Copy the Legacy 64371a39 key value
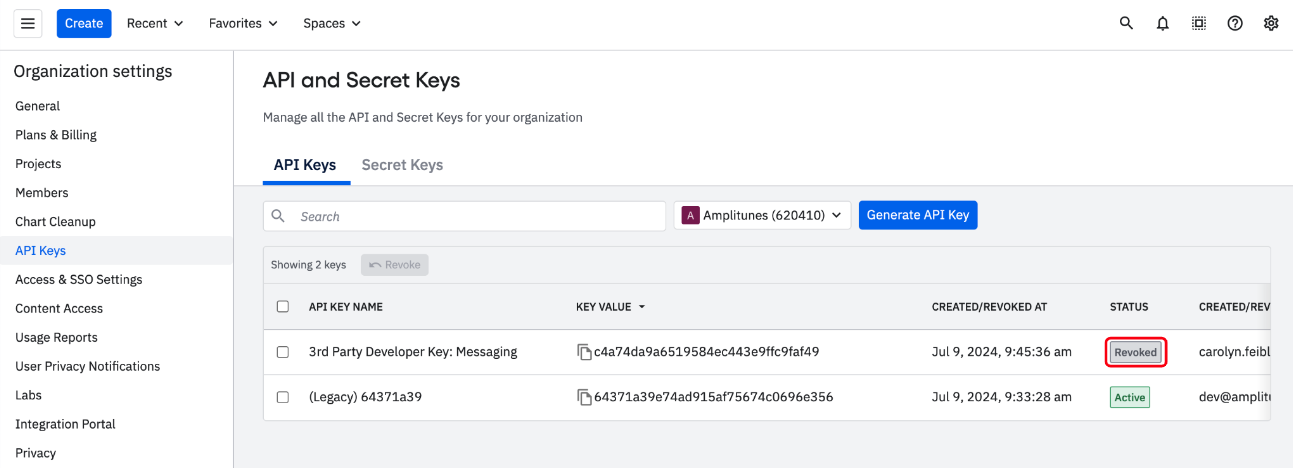The height and width of the screenshot is (468, 1293). 584,397
